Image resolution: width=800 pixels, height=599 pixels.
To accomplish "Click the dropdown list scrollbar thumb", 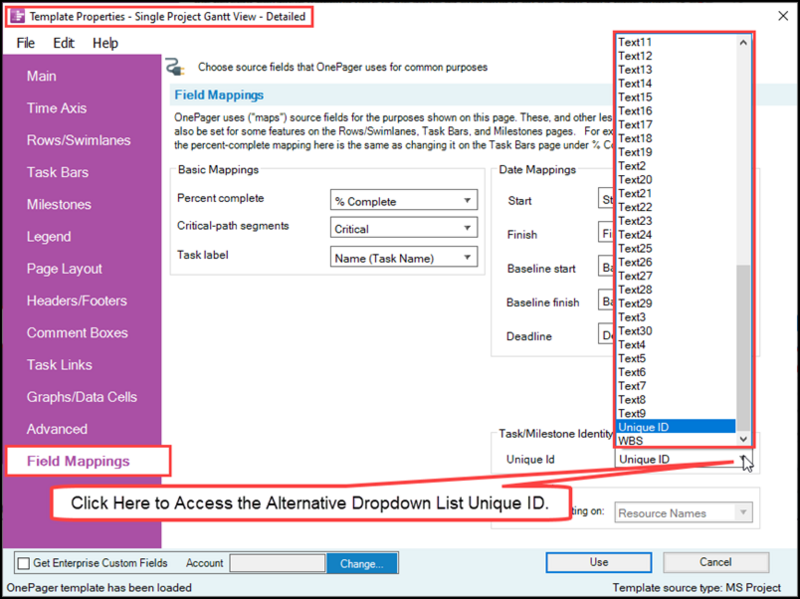I will pos(744,348).
